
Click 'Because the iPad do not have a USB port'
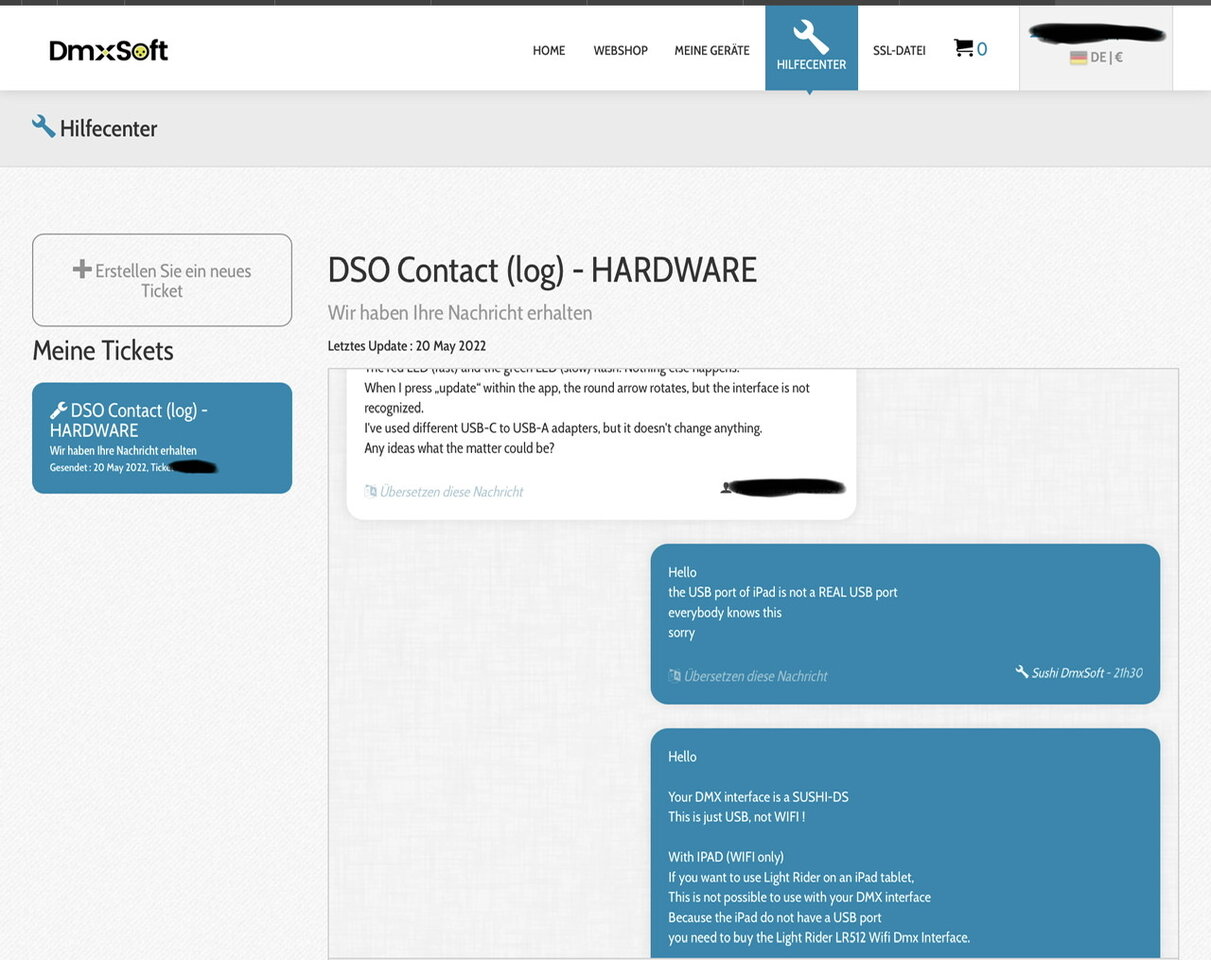[775, 917]
